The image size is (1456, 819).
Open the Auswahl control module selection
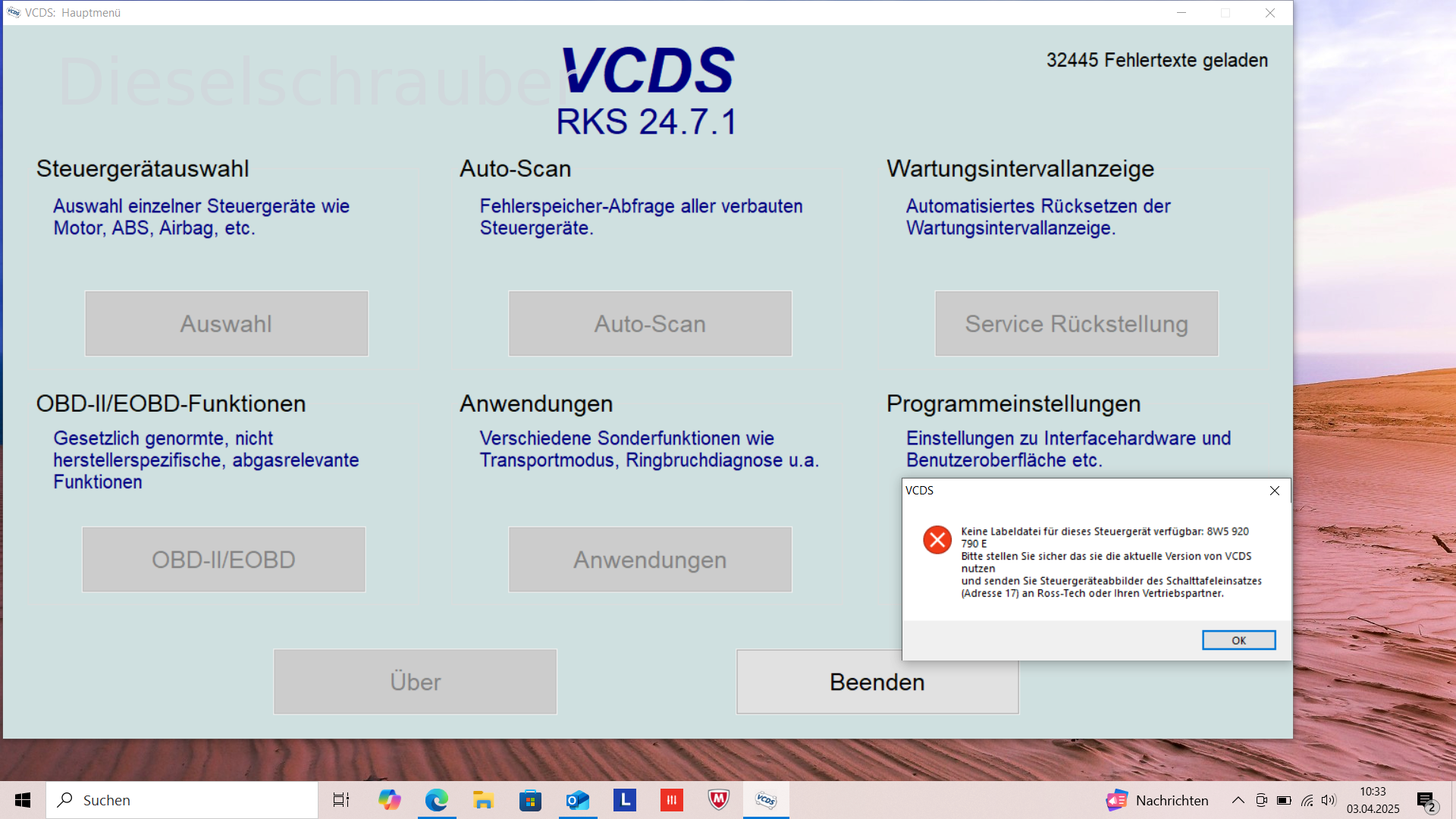(x=226, y=324)
